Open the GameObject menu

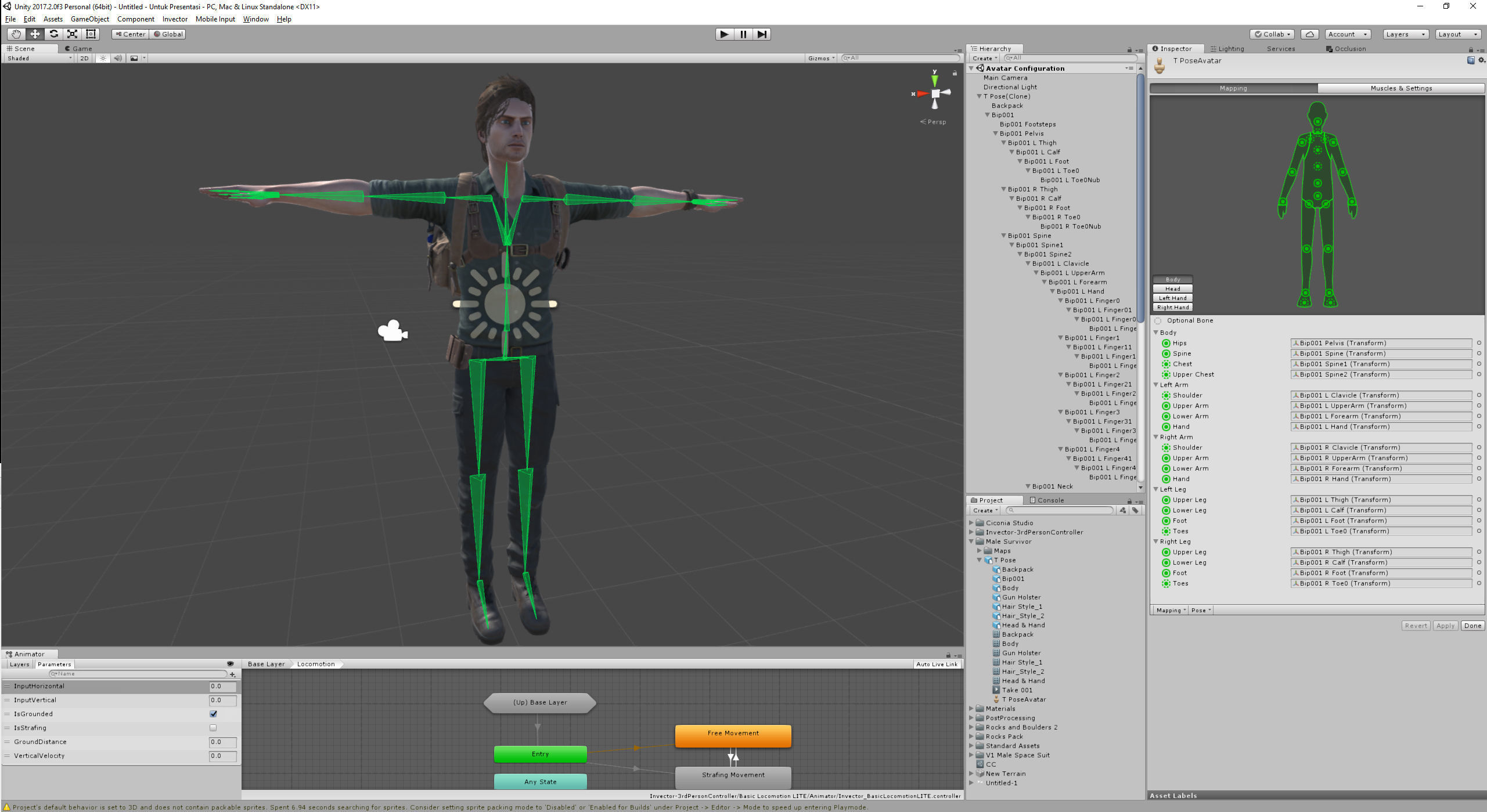click(x=89, y=19)
